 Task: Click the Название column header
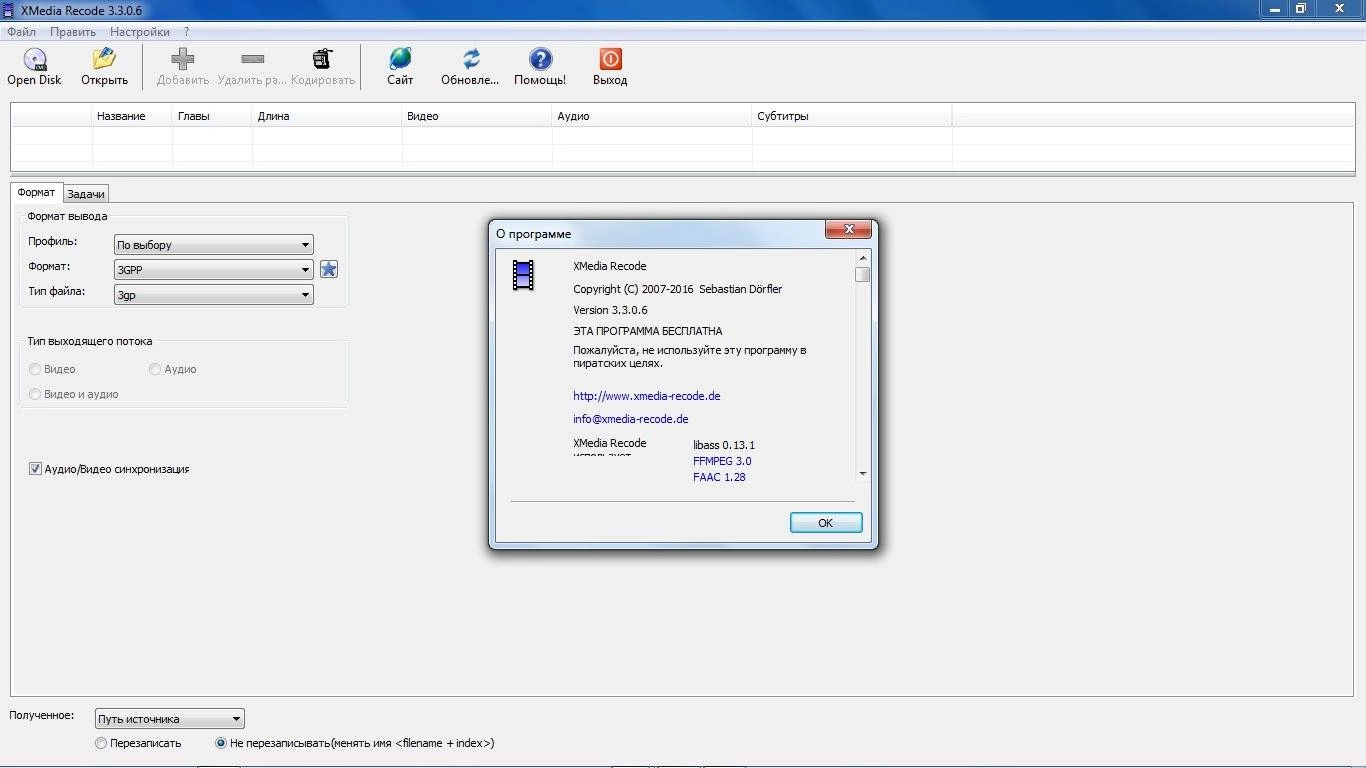[132, 116]
